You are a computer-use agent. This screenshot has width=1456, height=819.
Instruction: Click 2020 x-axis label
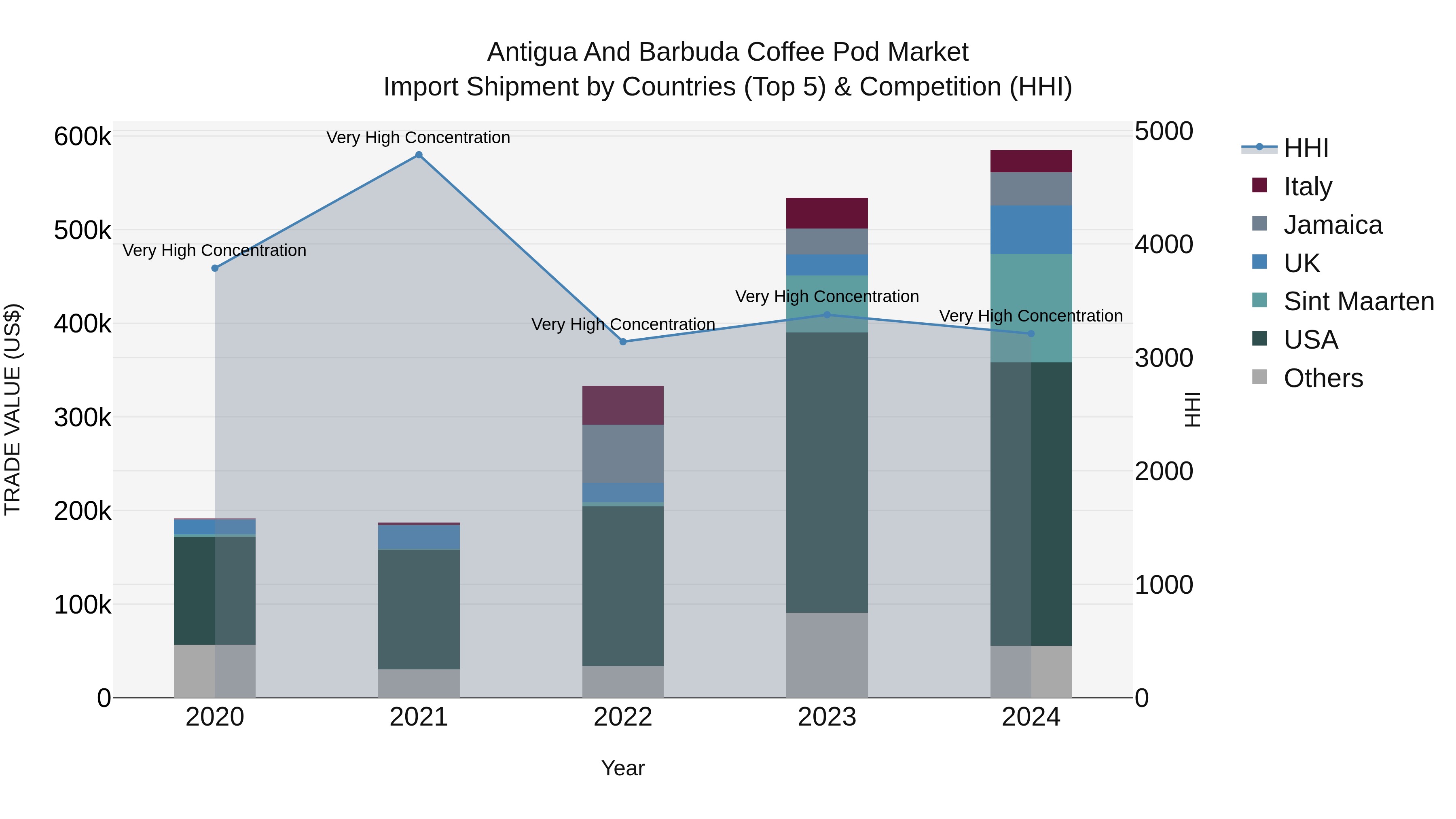215,717
